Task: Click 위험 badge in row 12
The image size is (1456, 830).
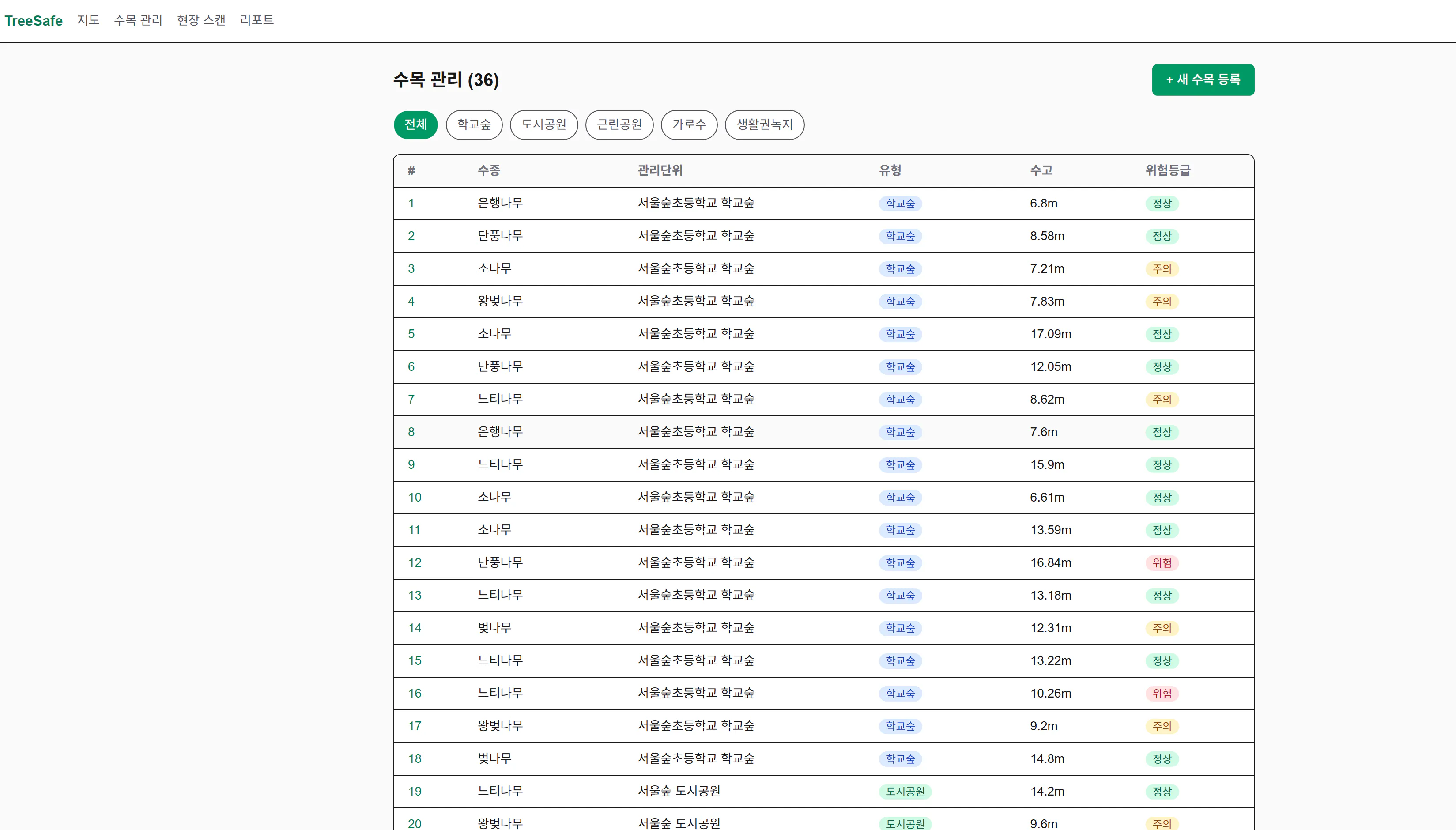Action: point(1162,562)
